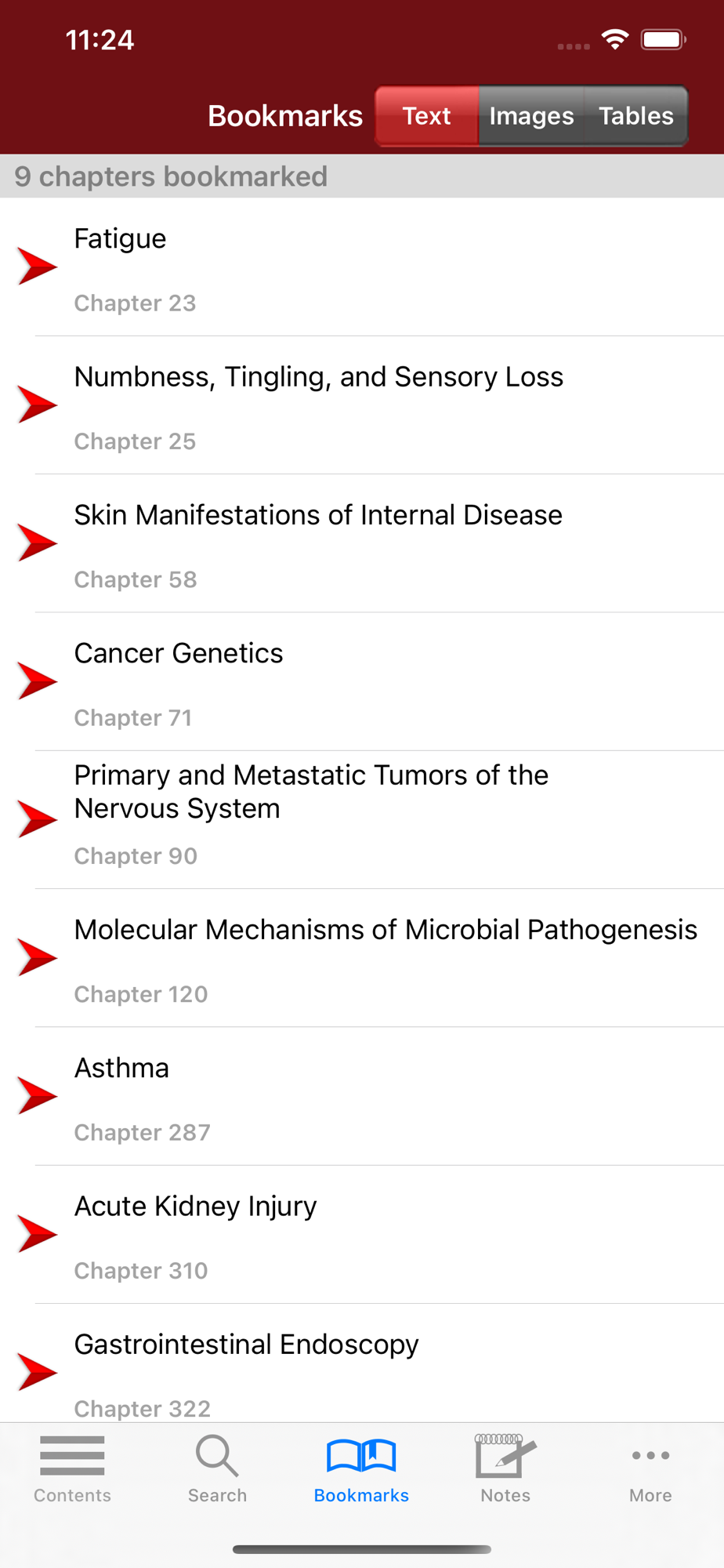Tap the red arrow beside Asthma
This screenshot has height=1568, width=724.
click(x=37, y=1096)
